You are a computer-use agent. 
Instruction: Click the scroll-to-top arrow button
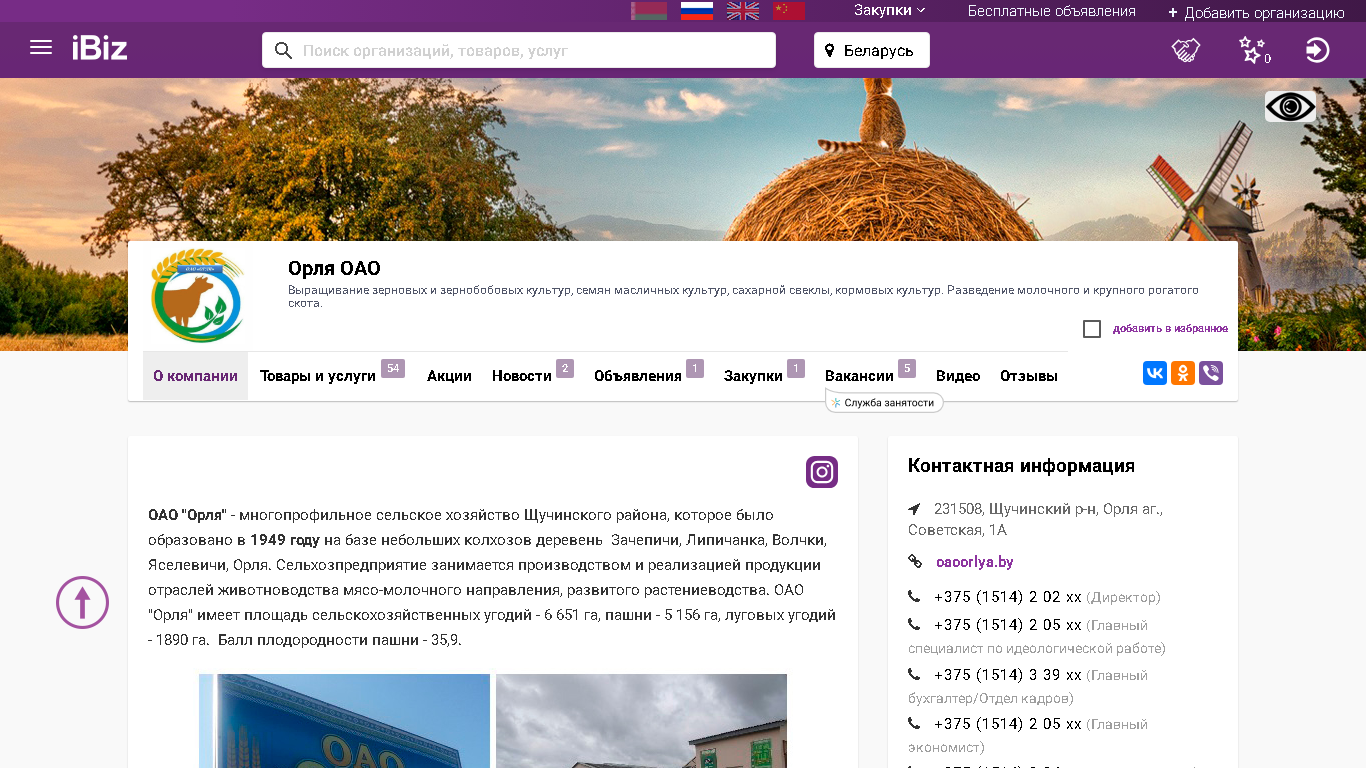coord(82,602)
